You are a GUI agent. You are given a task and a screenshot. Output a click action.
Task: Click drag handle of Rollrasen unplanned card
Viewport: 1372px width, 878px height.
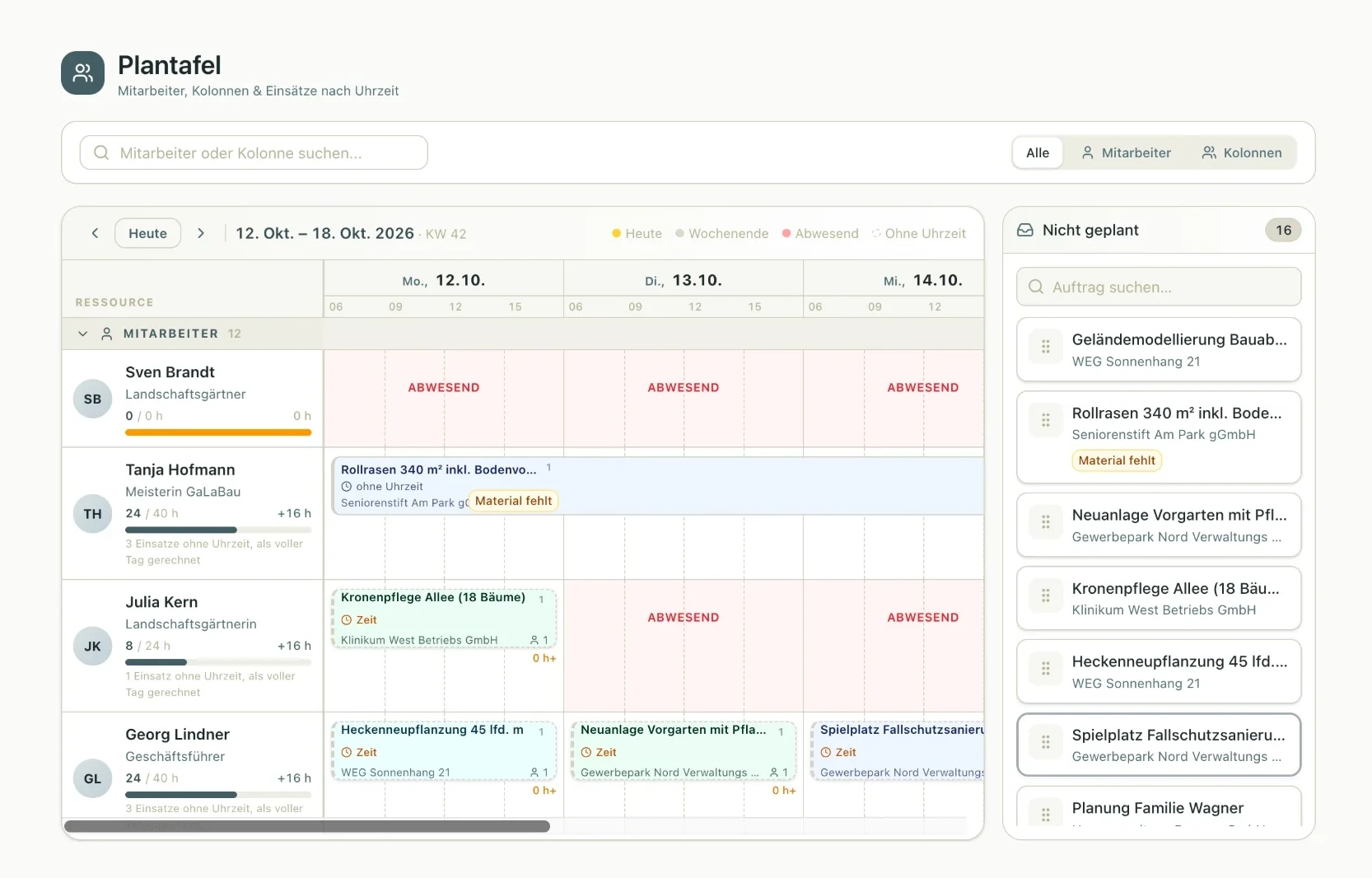pyautogui.click(x=1045, y=420)
